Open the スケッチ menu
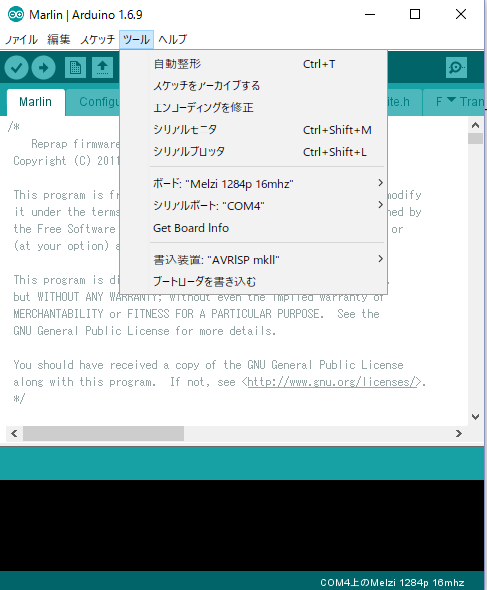This screenshot has height=590, width=487. (97, 40)
